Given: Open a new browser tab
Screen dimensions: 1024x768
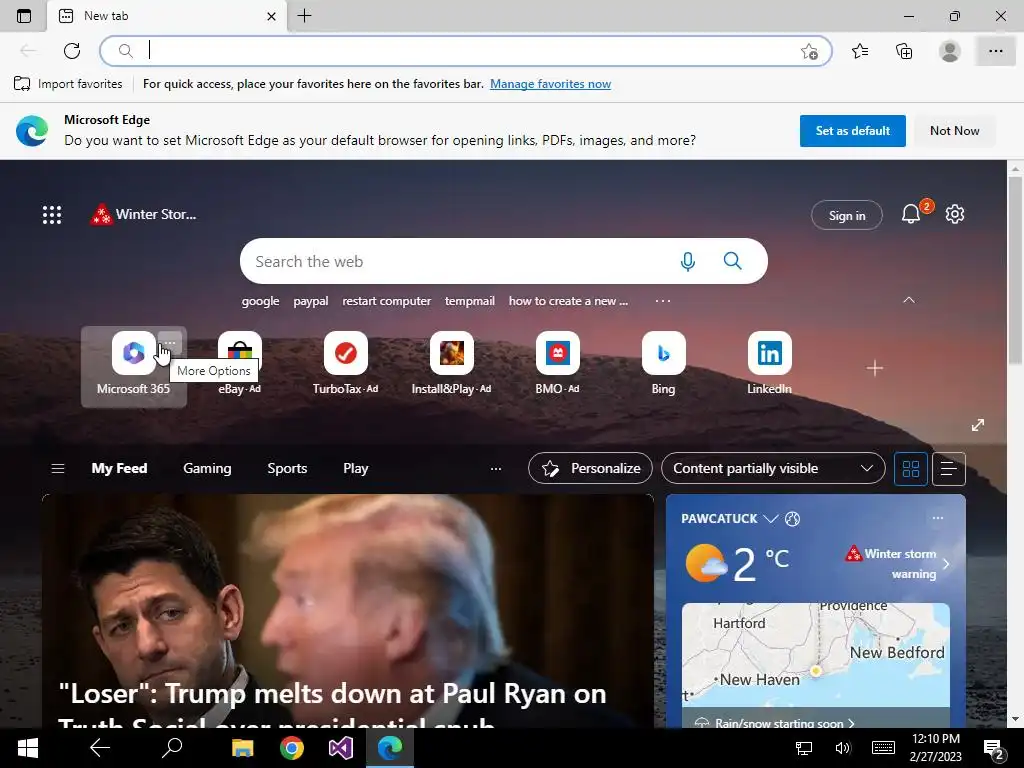Looking at the screenshot, I should tap(304, 16).
